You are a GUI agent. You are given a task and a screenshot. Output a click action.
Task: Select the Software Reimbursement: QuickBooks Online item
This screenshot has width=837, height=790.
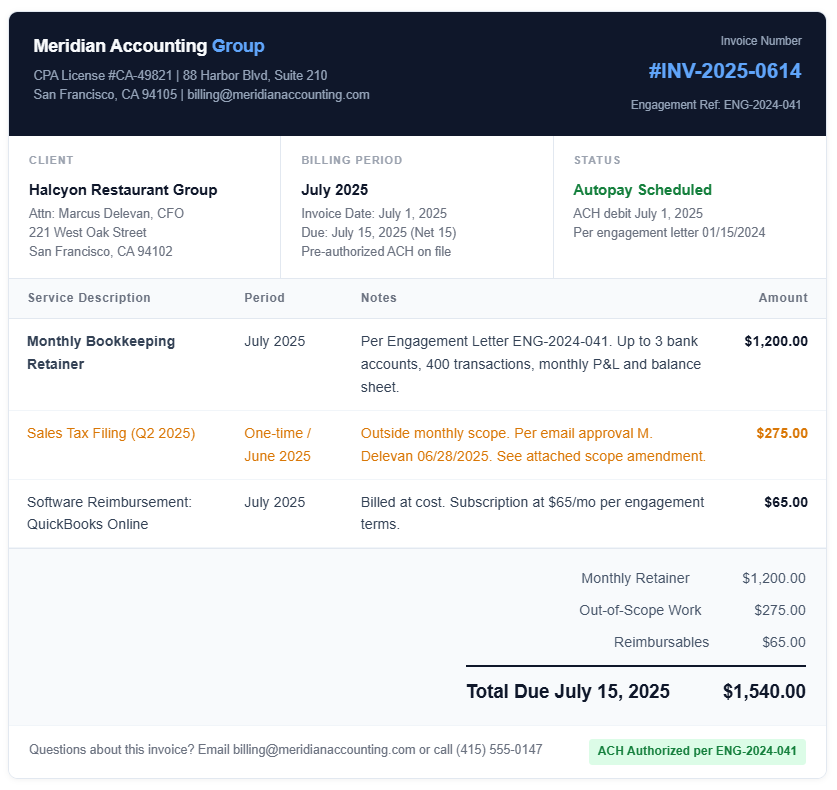(x=109, y=513)
